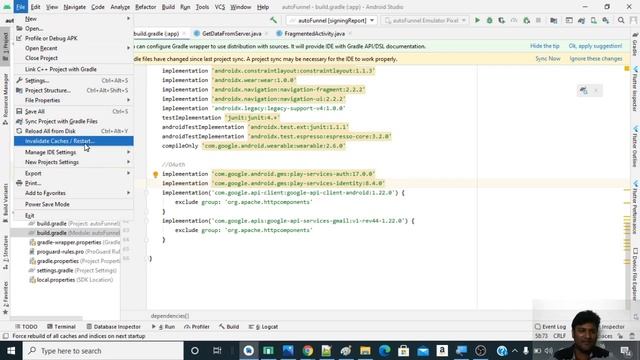The image size is (640, 360).
Task: Switch to FragmentedActivity.java tab
Action: pyautogui.click(x=314, y=33)
